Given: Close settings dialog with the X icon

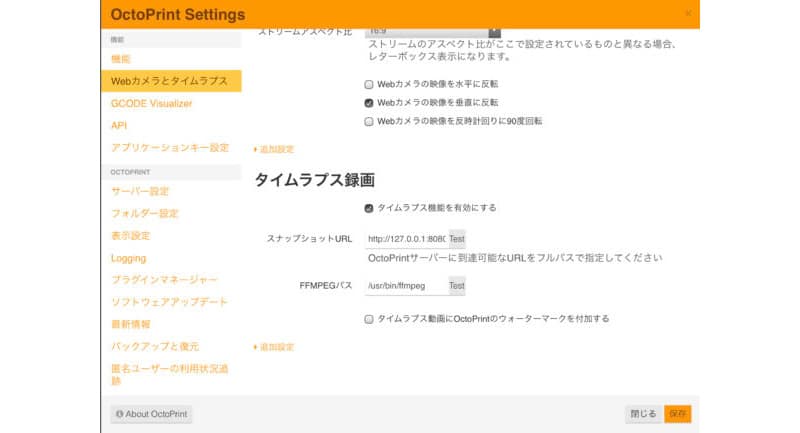Looking at the screenshot, I should 687,14.
